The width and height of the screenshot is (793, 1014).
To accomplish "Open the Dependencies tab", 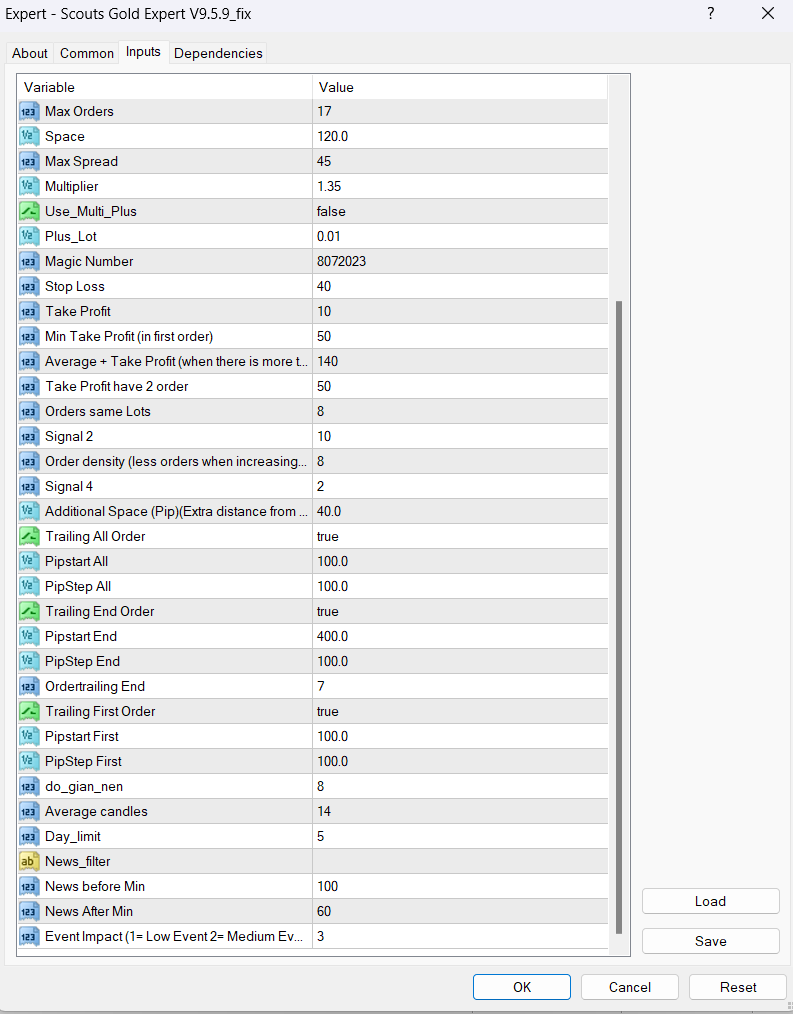I will point(218,53).
